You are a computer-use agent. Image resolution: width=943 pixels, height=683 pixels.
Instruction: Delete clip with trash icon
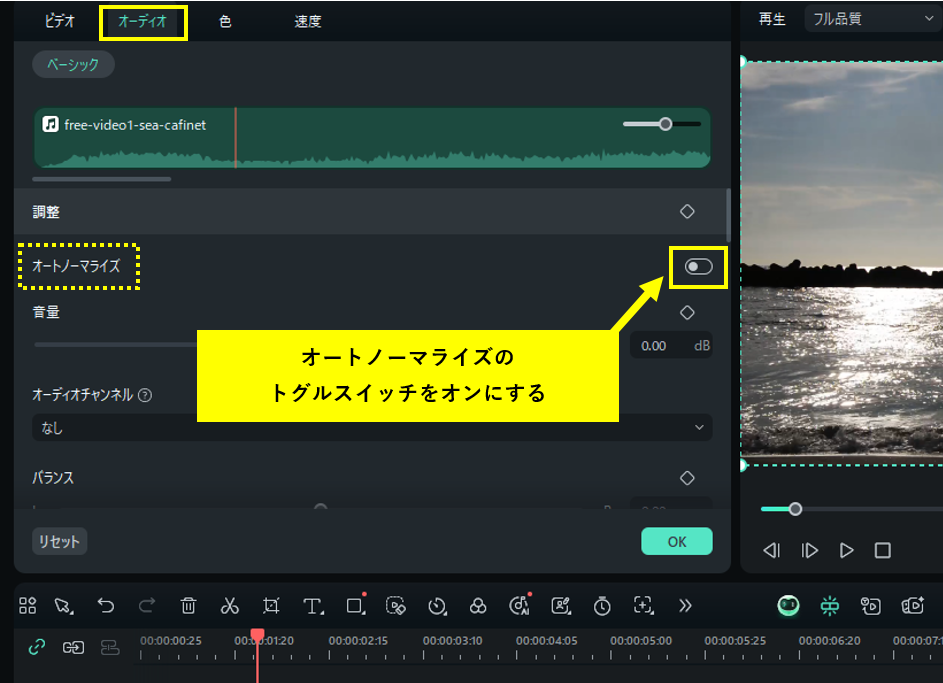click(x=189, y=605)
